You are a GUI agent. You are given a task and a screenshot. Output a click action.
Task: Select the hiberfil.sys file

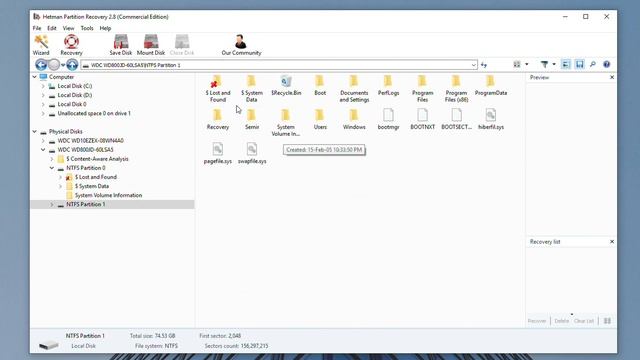pos(491,120)
